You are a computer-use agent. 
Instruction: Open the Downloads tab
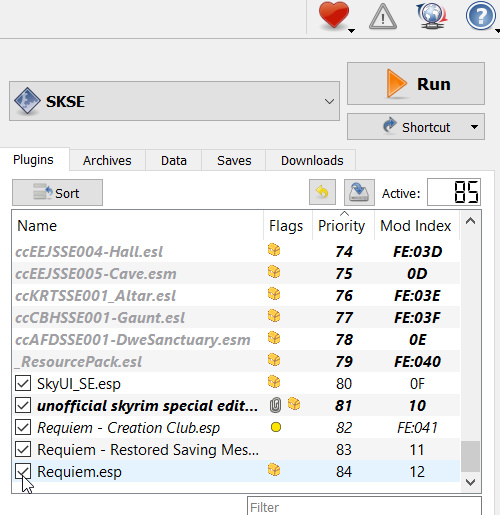[312, 160]
